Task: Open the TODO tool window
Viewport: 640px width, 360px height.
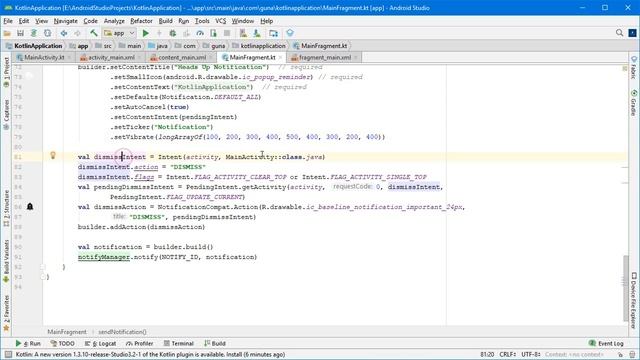Action: coord(62,343)
